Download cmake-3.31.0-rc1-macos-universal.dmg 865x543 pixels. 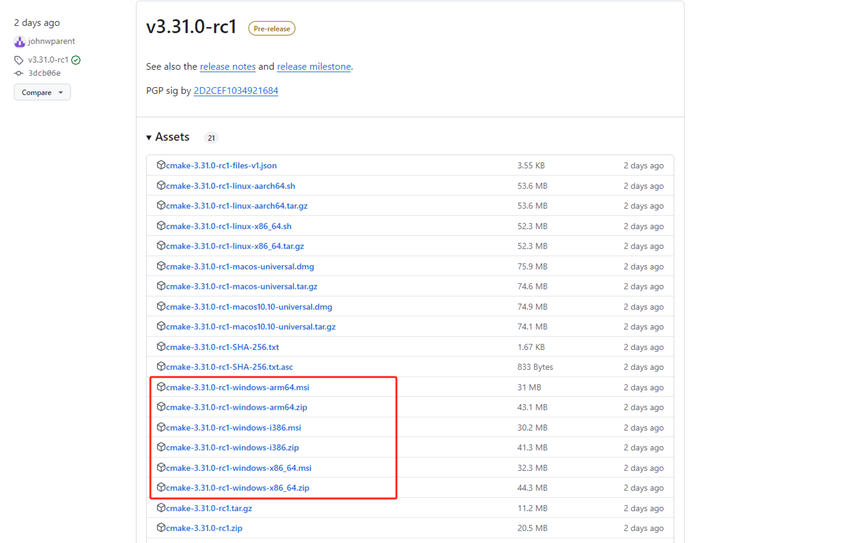pos(240,267)
